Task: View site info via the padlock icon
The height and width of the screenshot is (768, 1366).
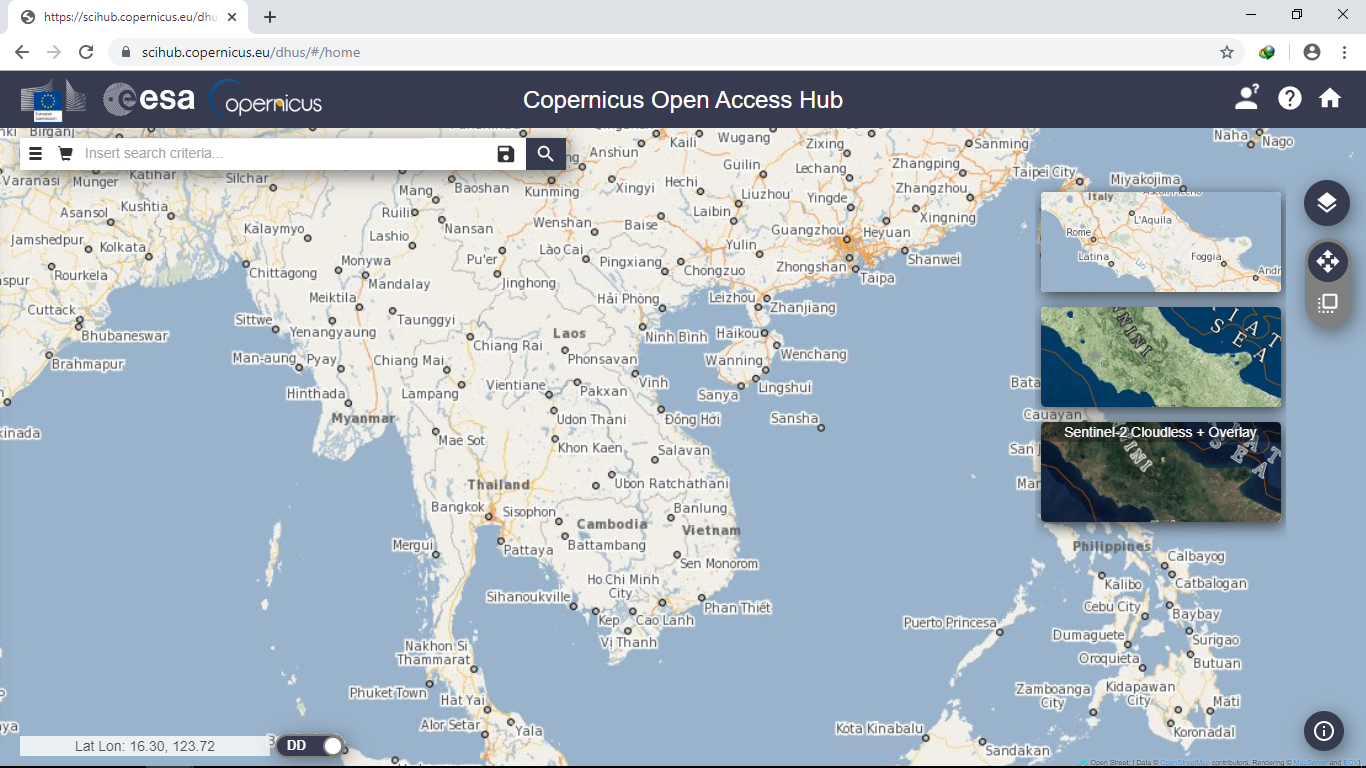Action: click(x=126, y=52)
